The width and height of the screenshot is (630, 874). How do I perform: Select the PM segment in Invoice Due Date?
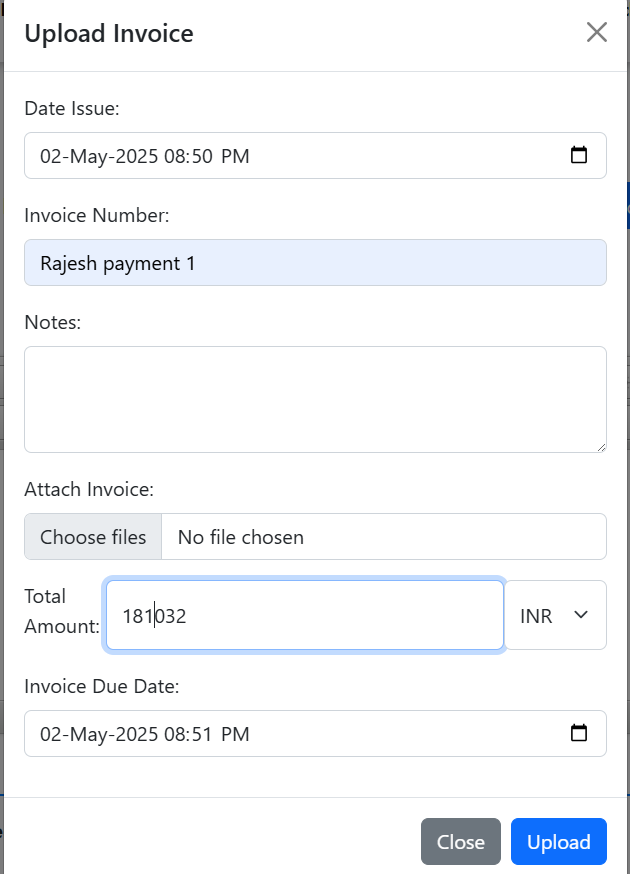point(235,734)
